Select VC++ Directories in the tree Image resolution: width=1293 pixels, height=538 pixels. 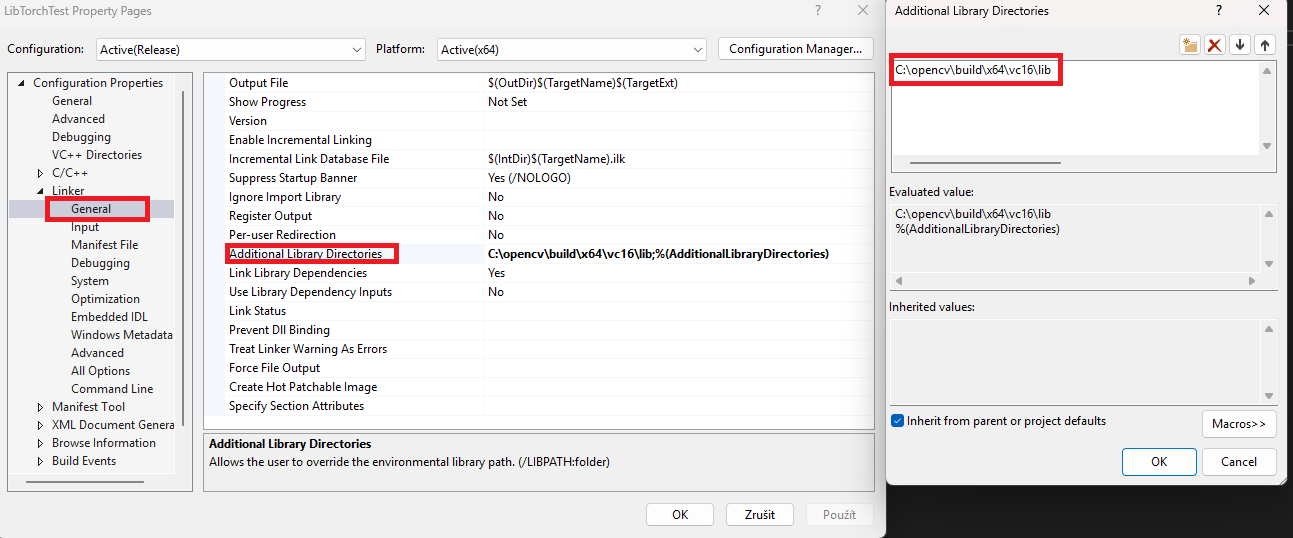click(97, 155)
